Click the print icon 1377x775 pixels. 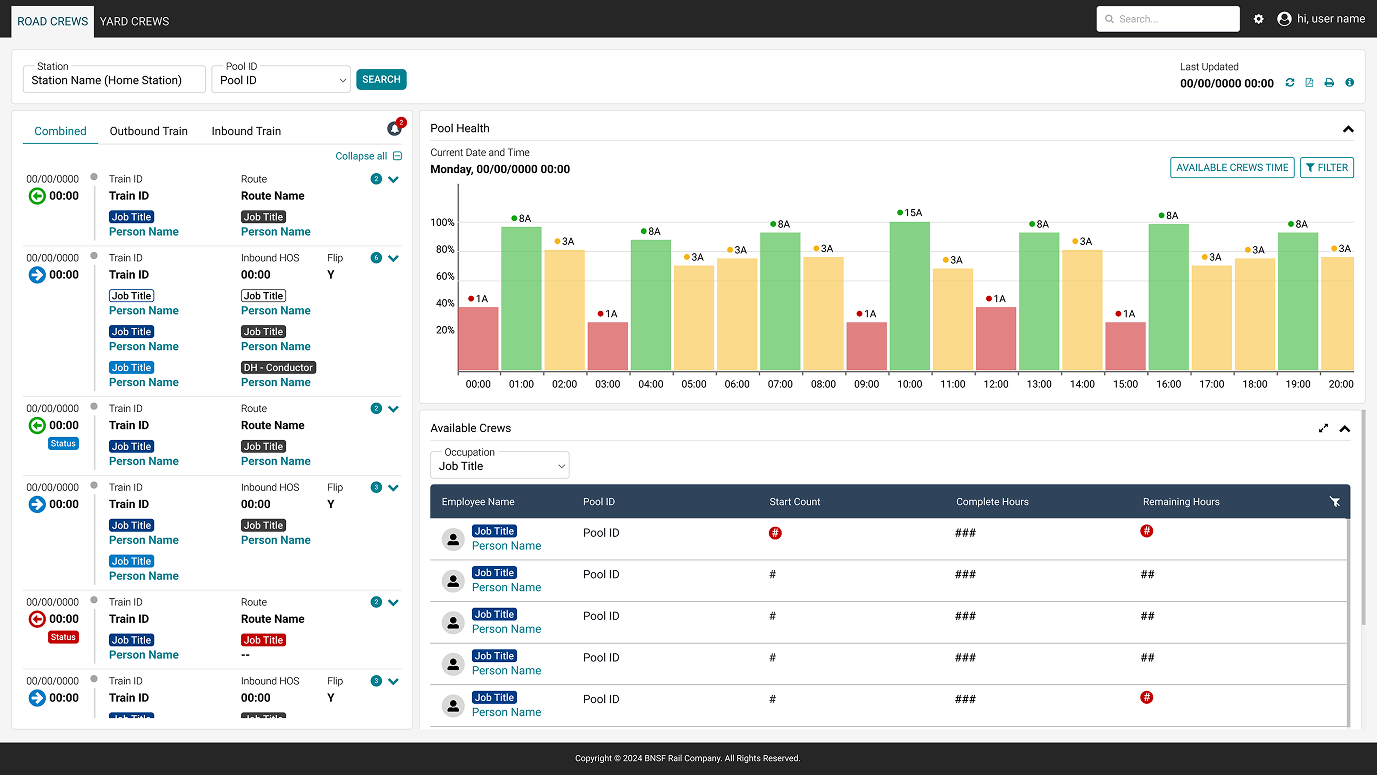coord(1329,83)
